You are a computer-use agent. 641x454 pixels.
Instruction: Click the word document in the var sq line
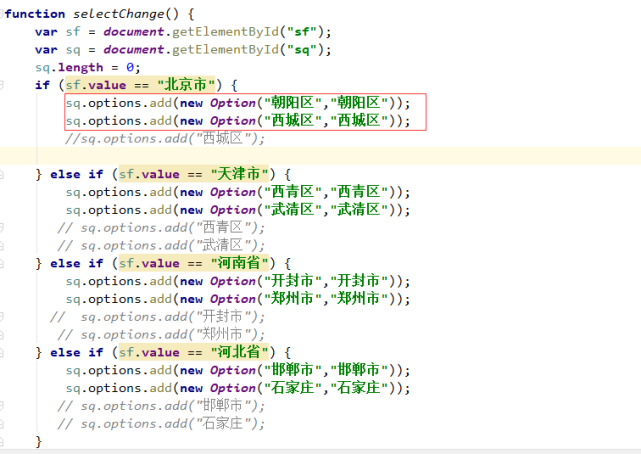(x=134, y=49)
